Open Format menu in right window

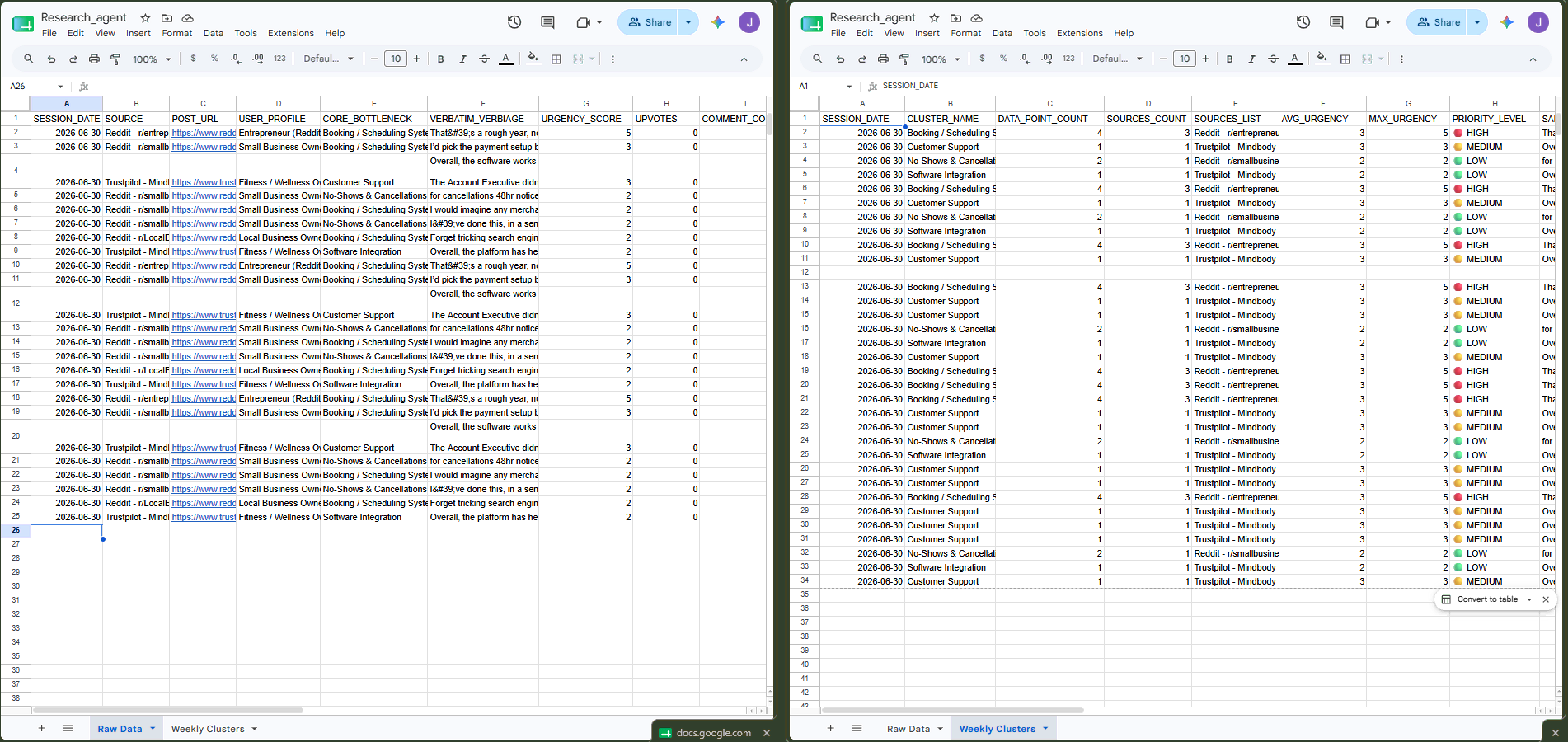pos(965,34)
